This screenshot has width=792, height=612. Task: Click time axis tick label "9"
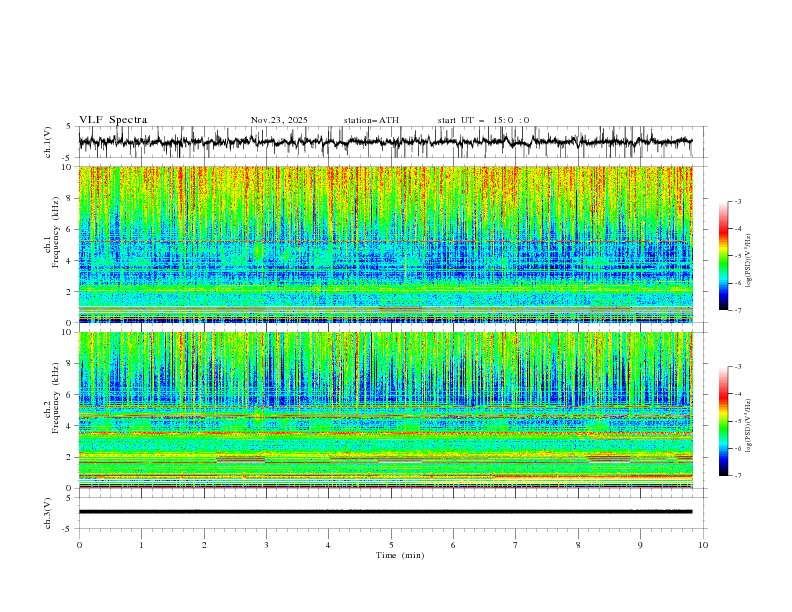640,545
